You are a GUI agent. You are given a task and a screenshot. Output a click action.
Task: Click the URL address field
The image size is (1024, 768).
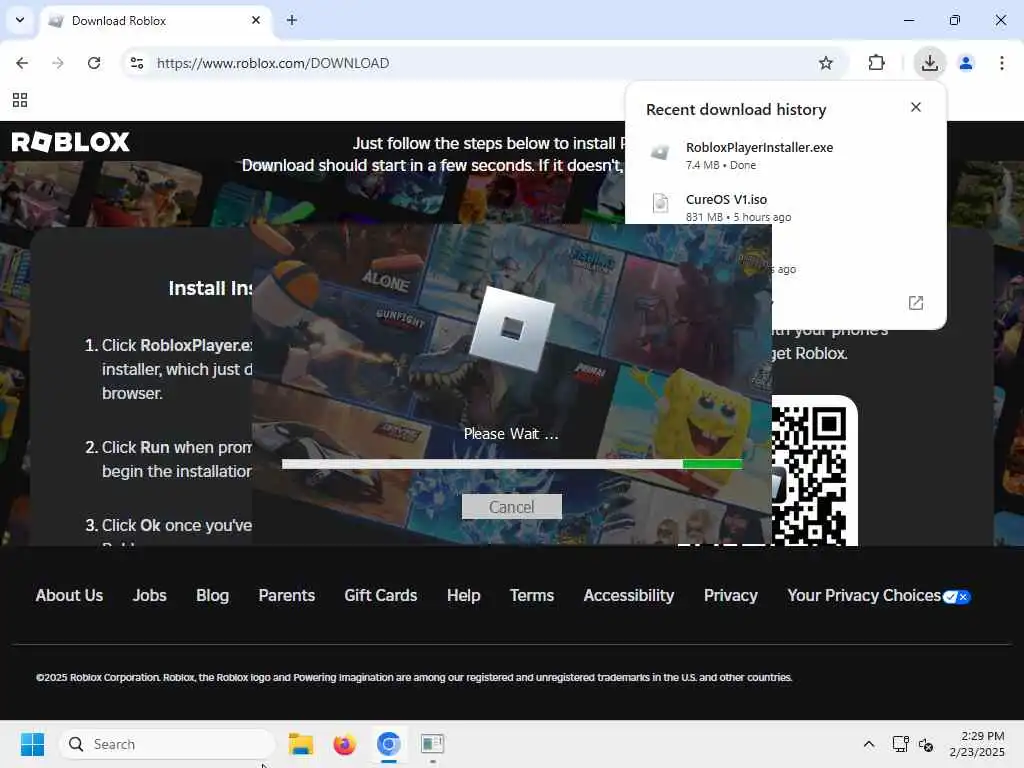[483, 63]
